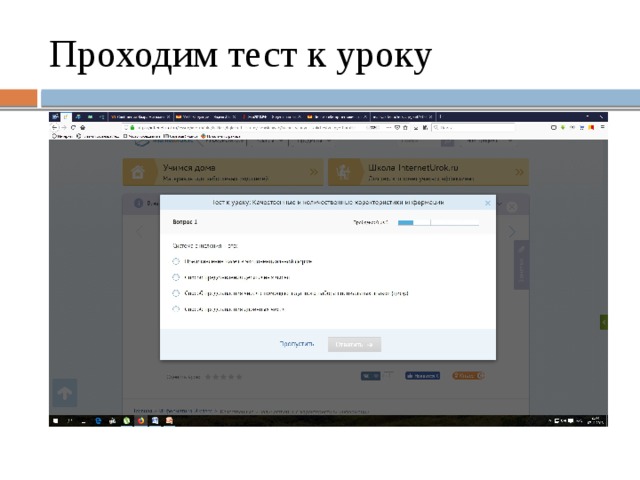
Task: Click the green side tab on right edge
Action: [x=604, y=322]
